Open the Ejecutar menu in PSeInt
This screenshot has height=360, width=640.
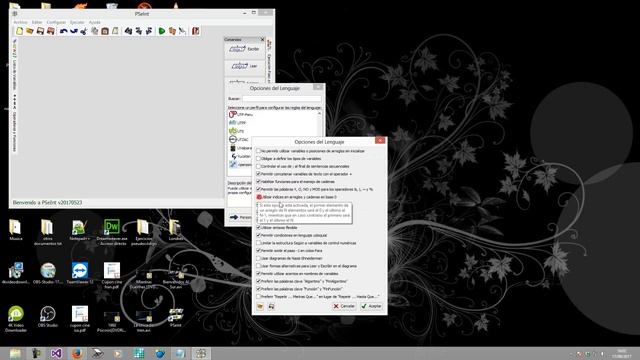(77, 22)
